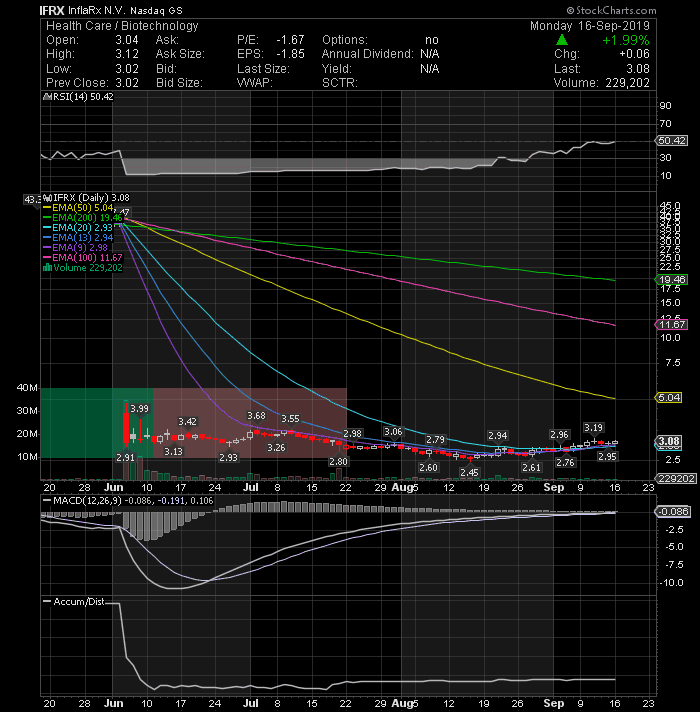This screenshot has width=700, height=712.
Task: Click the IFRX (Daily) 3.08 chart label
Action: tap(91, 198)
